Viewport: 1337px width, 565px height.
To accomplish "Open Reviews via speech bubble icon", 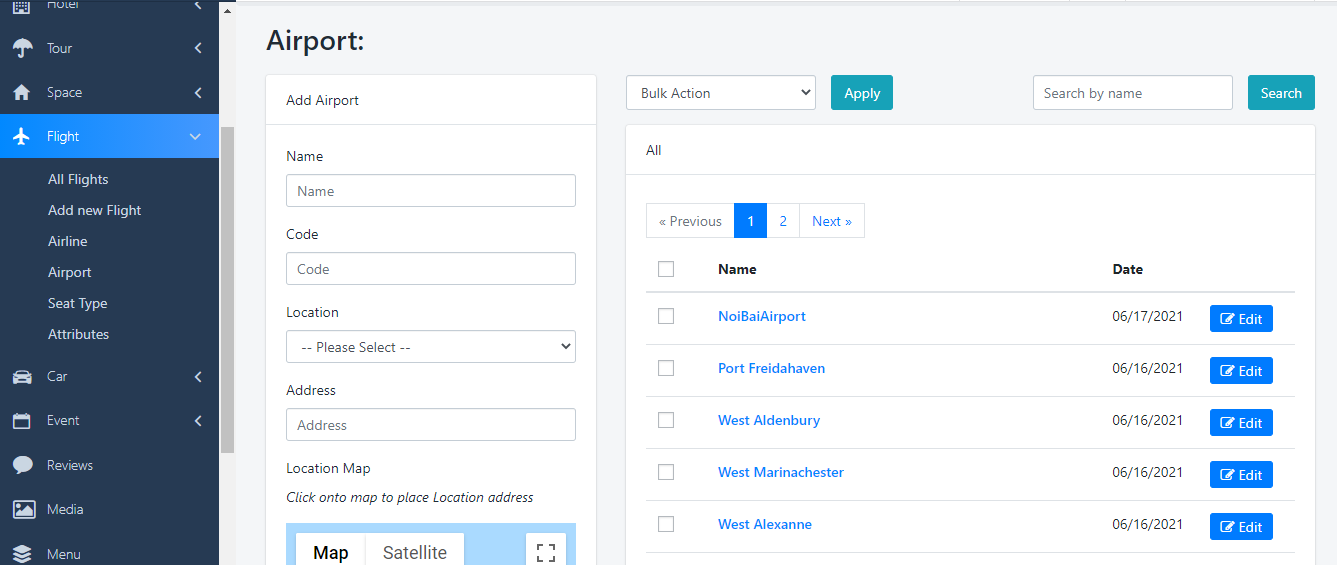I will [x=22, y=465].
